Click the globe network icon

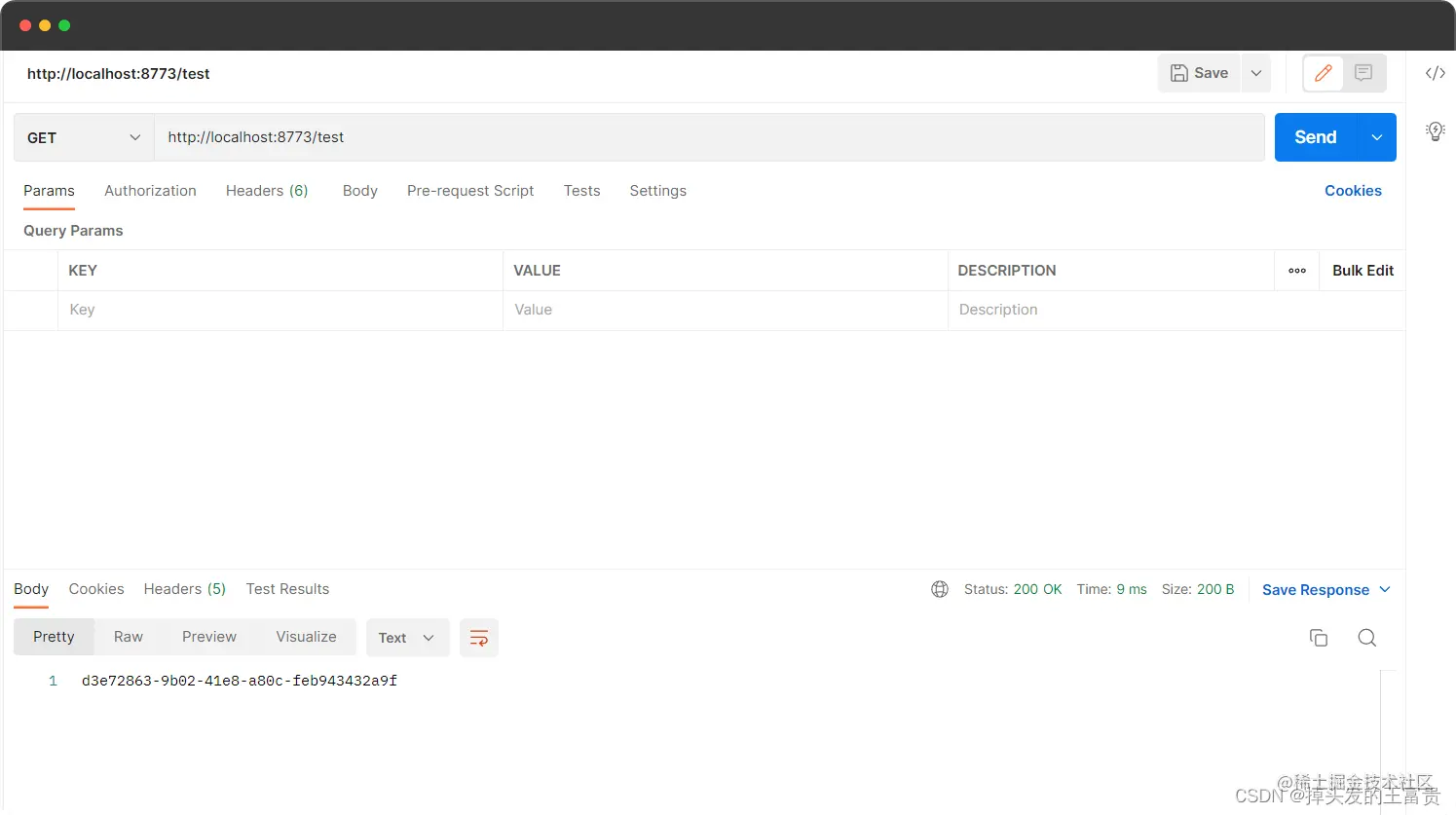tap(940, 589)
